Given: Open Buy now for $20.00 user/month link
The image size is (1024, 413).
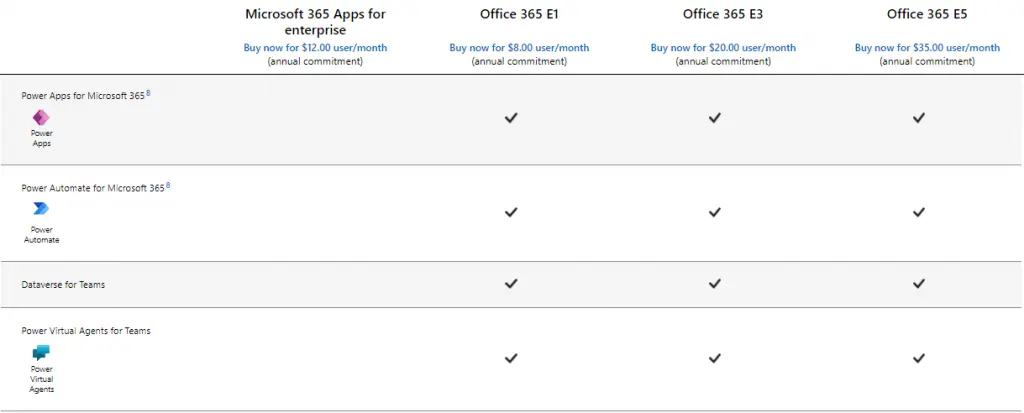Looking at the screenshot, I should [x=723, y=48].
